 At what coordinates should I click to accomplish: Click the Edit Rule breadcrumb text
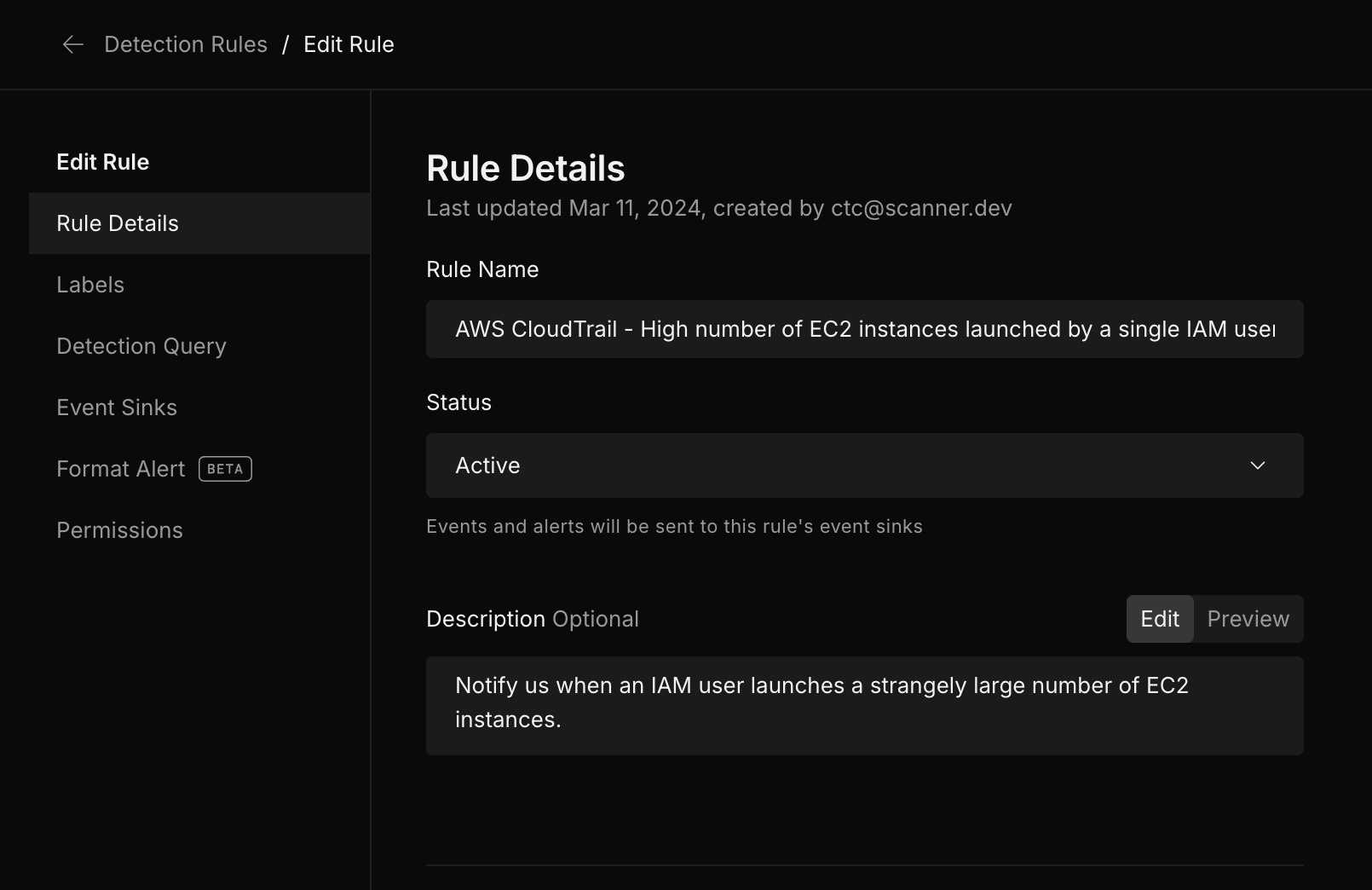(x=349, y=44)
